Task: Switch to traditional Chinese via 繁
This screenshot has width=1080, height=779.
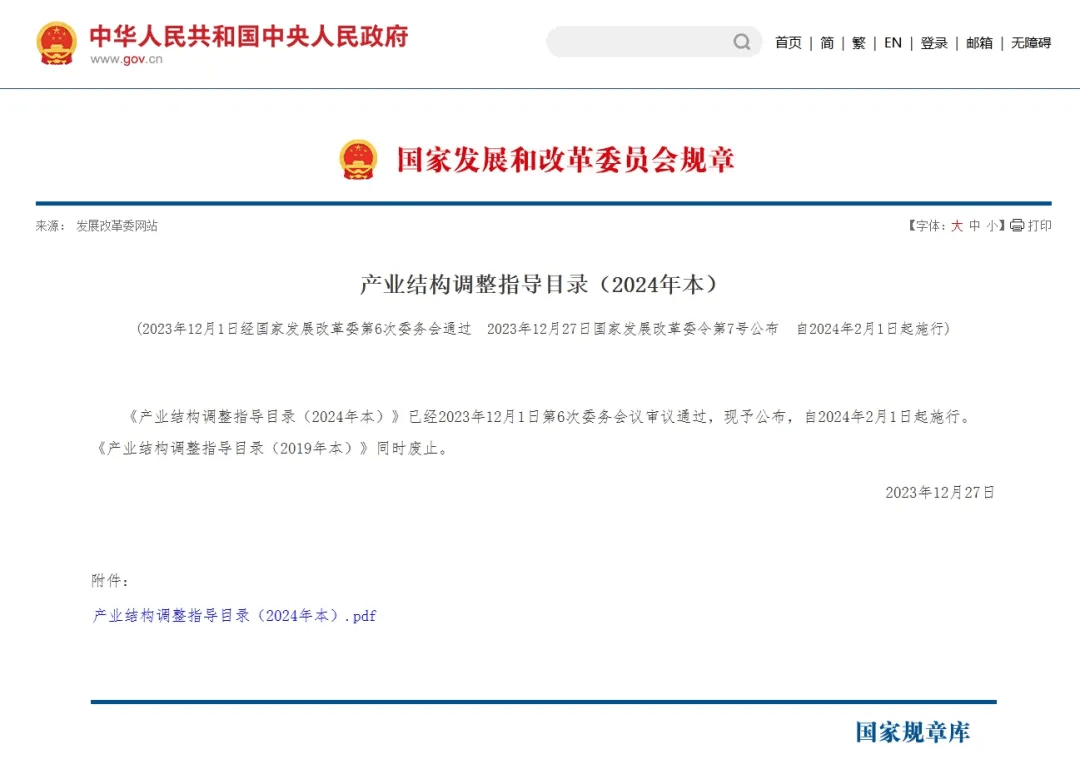Action: pos(859,43)
